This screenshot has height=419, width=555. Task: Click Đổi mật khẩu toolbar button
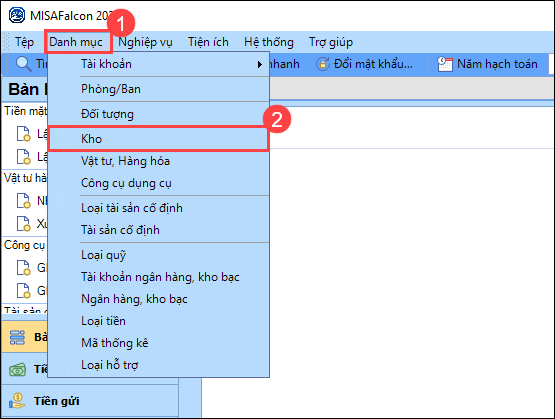point(364,64)
